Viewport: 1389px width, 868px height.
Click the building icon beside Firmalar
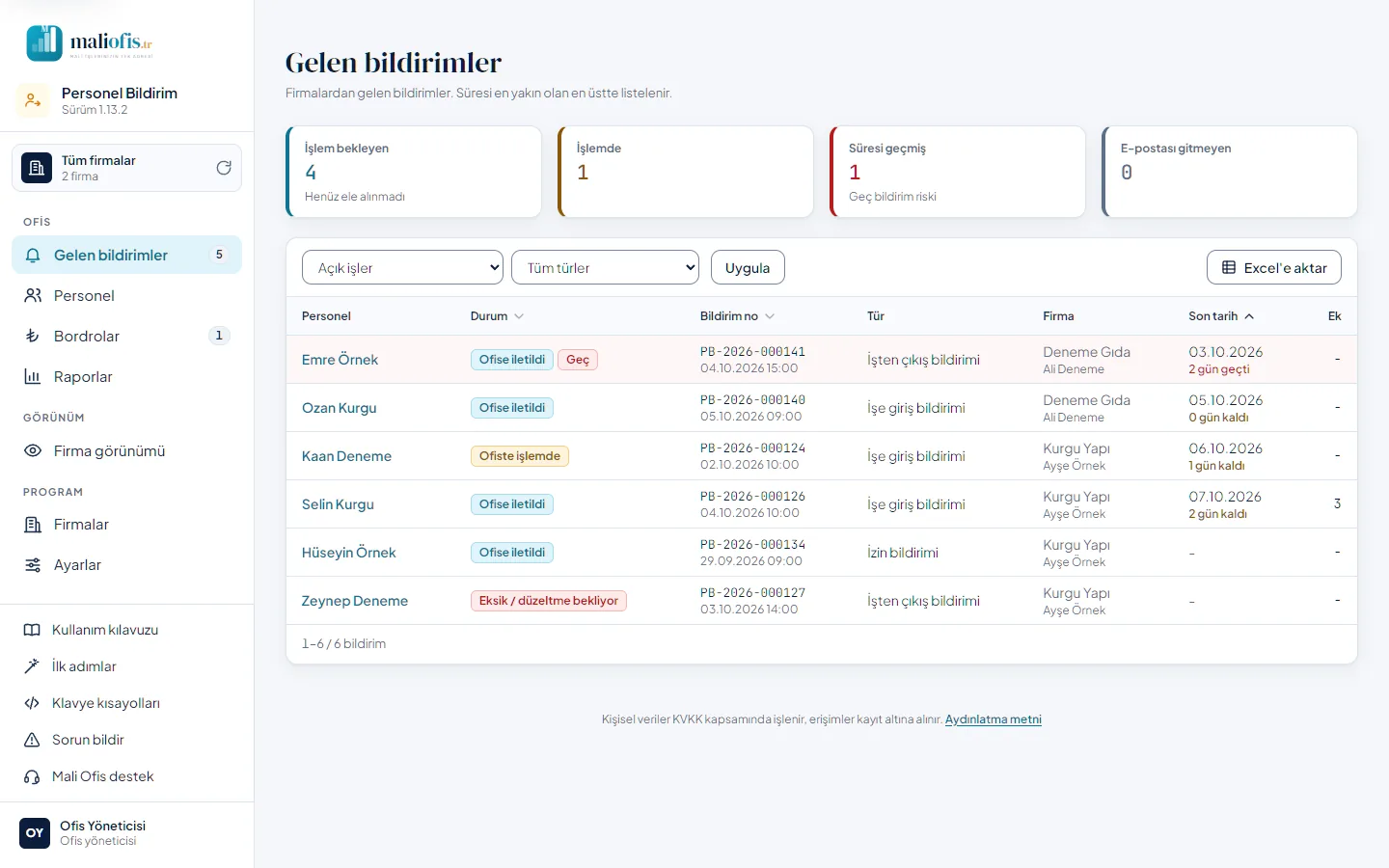click(33, 525)
